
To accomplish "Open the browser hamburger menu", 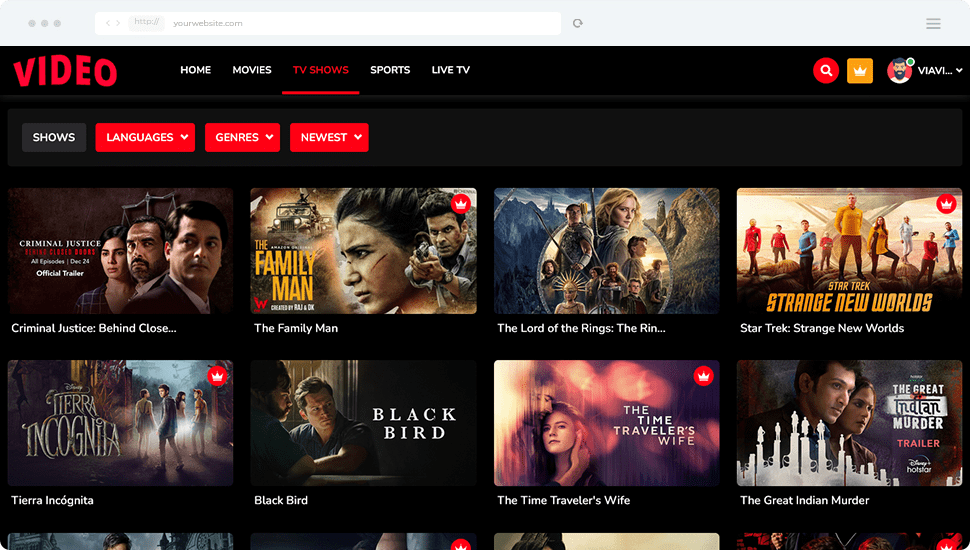I will click(934, 24).
